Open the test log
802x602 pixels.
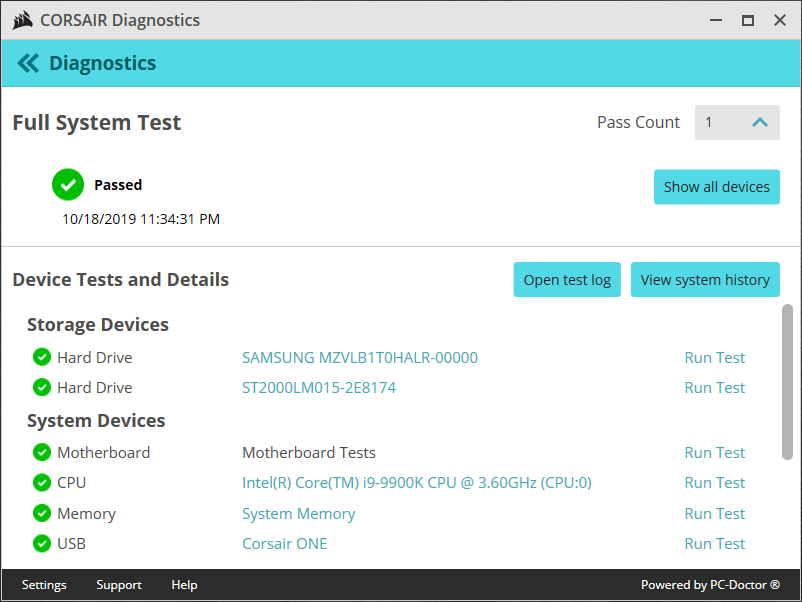pyautogui.click(x=567, y=280)
